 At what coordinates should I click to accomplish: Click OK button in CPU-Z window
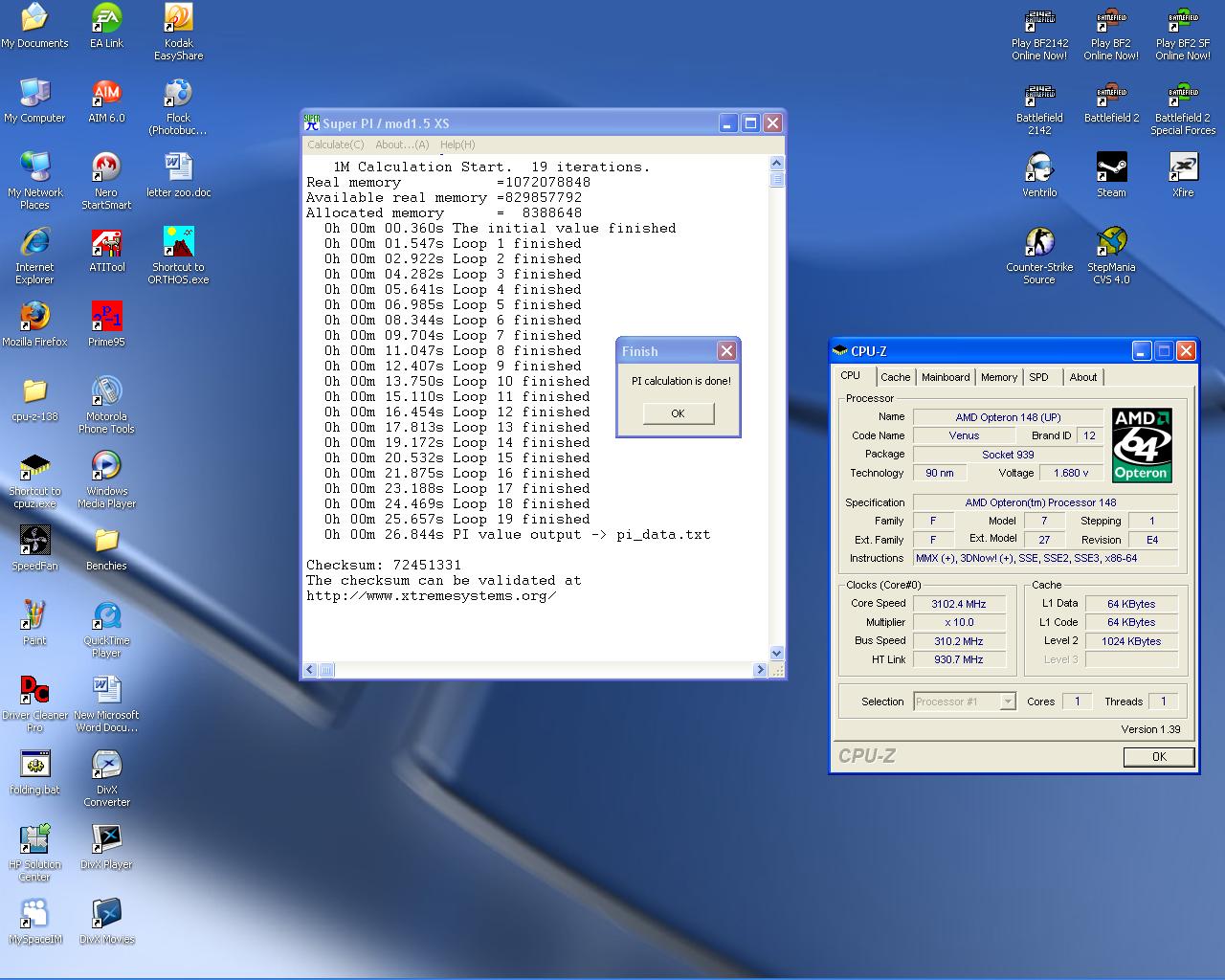[1159, 756]
